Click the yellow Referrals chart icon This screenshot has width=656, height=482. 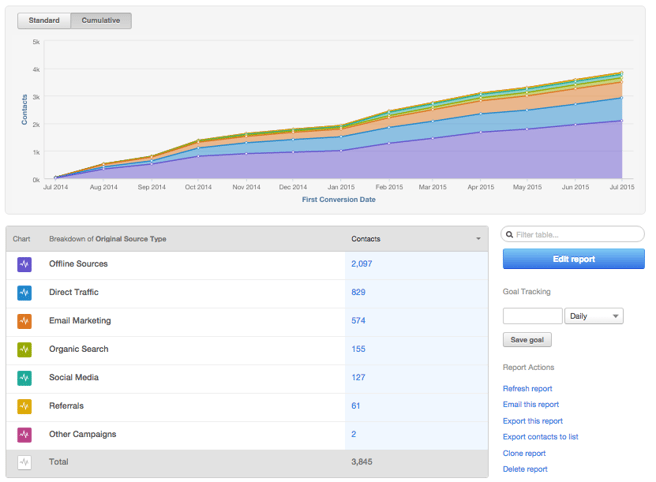[x=25, y=407]
